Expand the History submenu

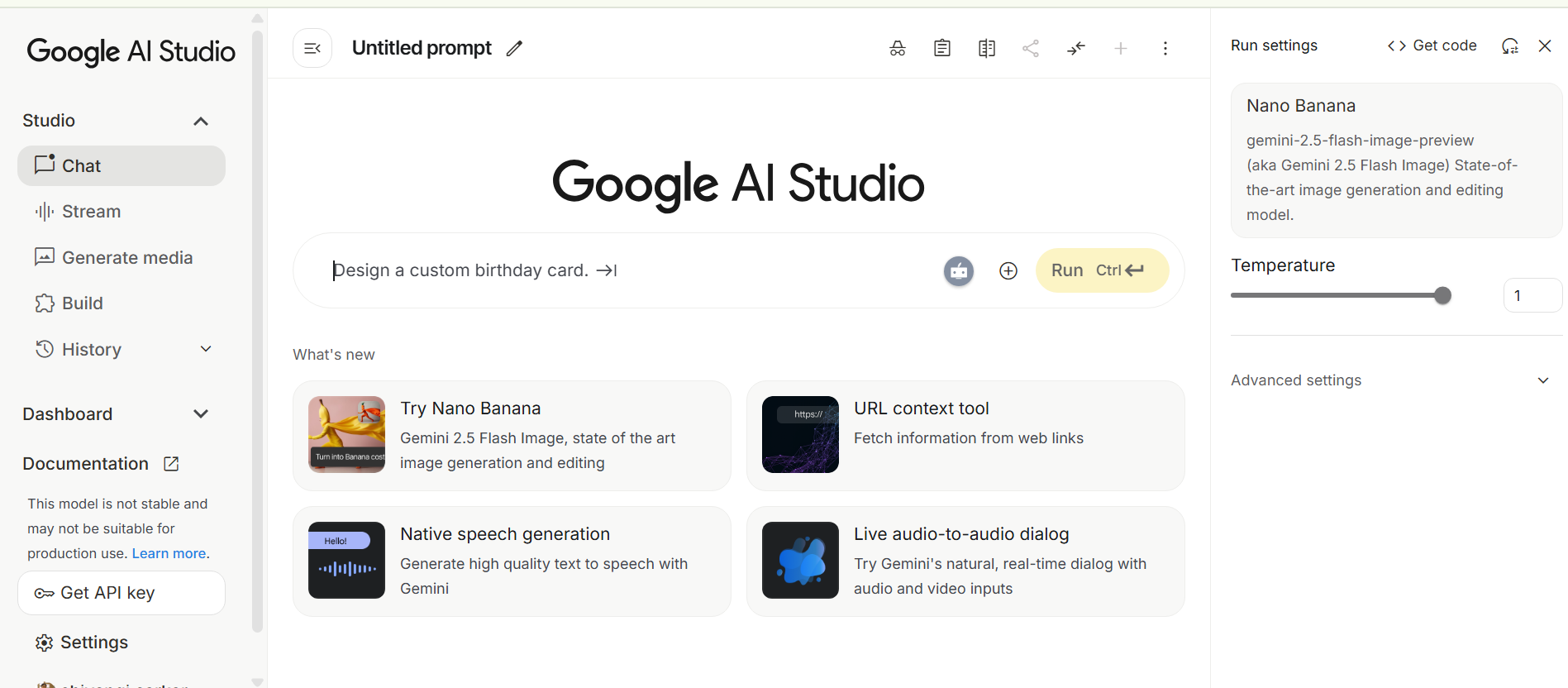point(206,349)
